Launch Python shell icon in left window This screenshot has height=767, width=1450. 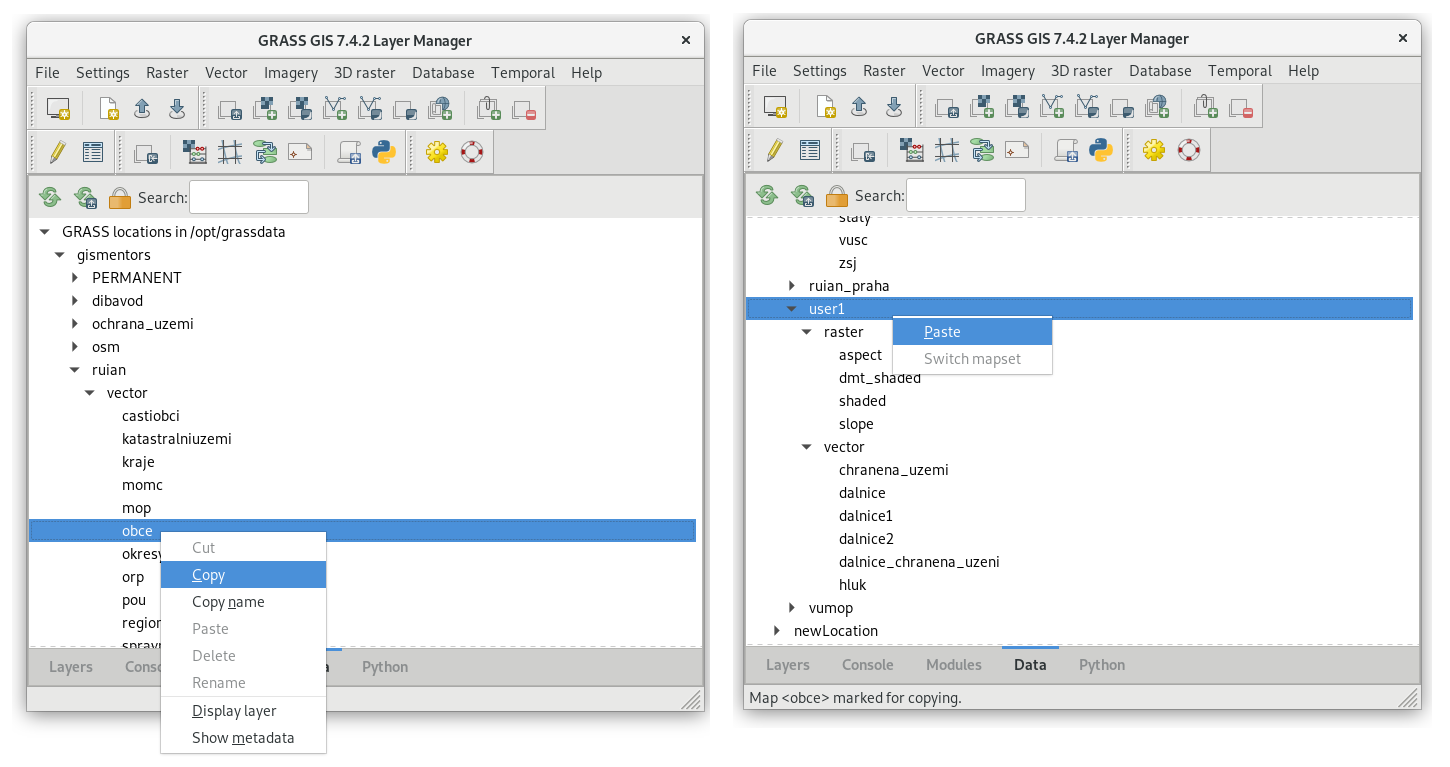(x=384, y=152)
